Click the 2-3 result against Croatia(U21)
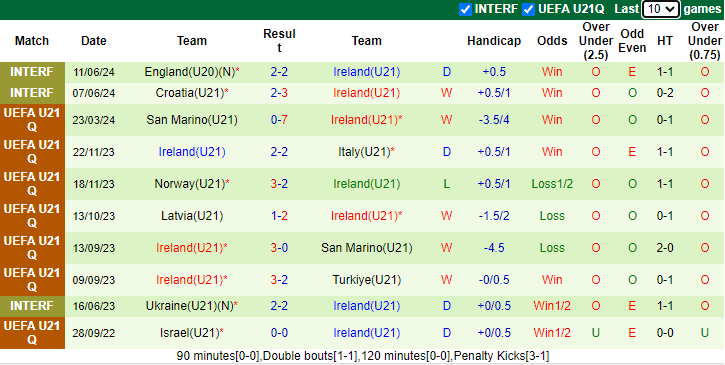Image resolution: width=725 pixels, height=365 pixels. [279, 93]
